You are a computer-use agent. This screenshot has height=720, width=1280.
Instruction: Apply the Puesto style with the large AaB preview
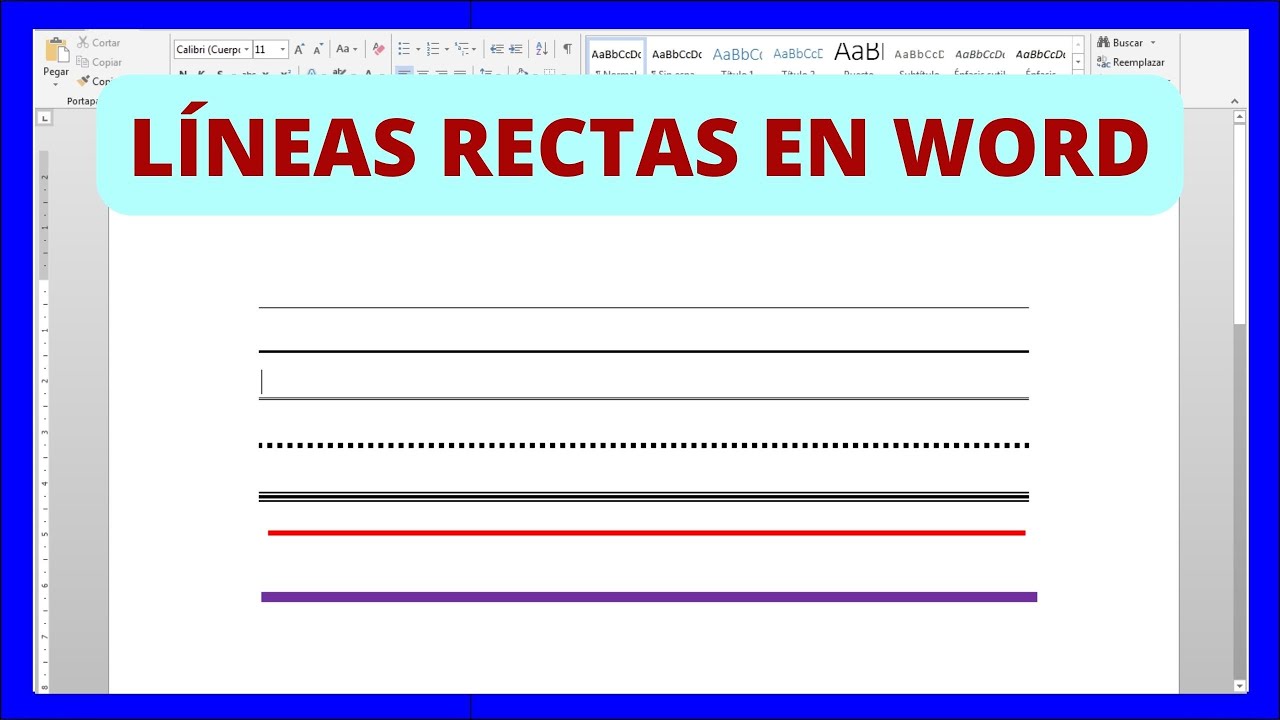click(x=859, y=56)
